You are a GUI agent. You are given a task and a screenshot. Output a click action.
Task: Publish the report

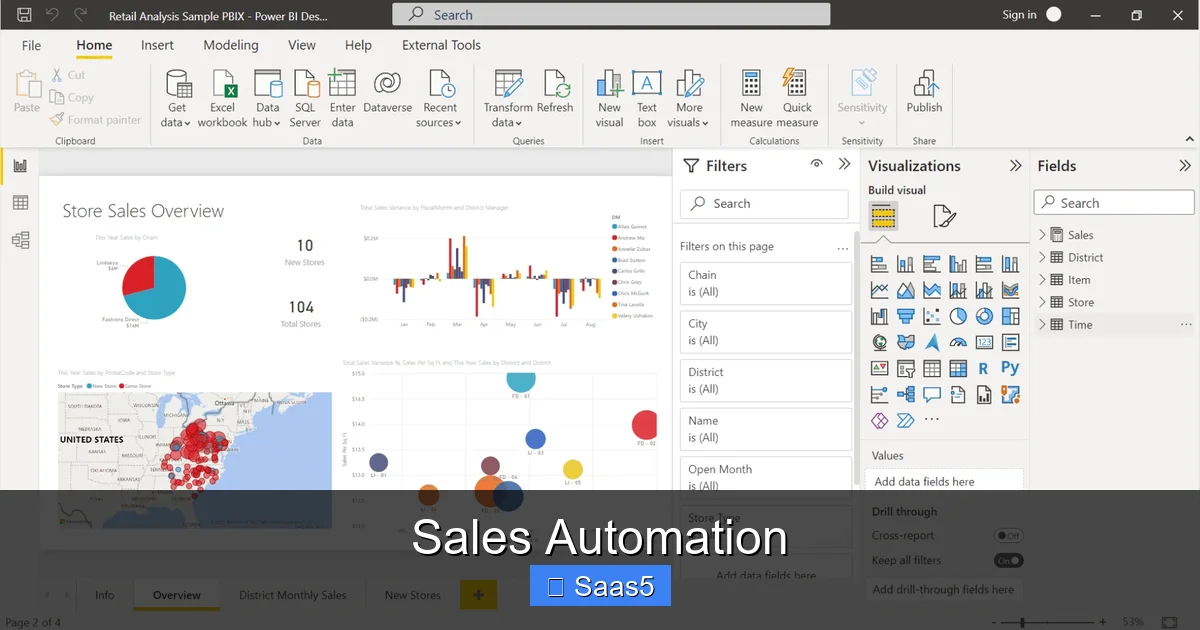[x=924, y=92]
